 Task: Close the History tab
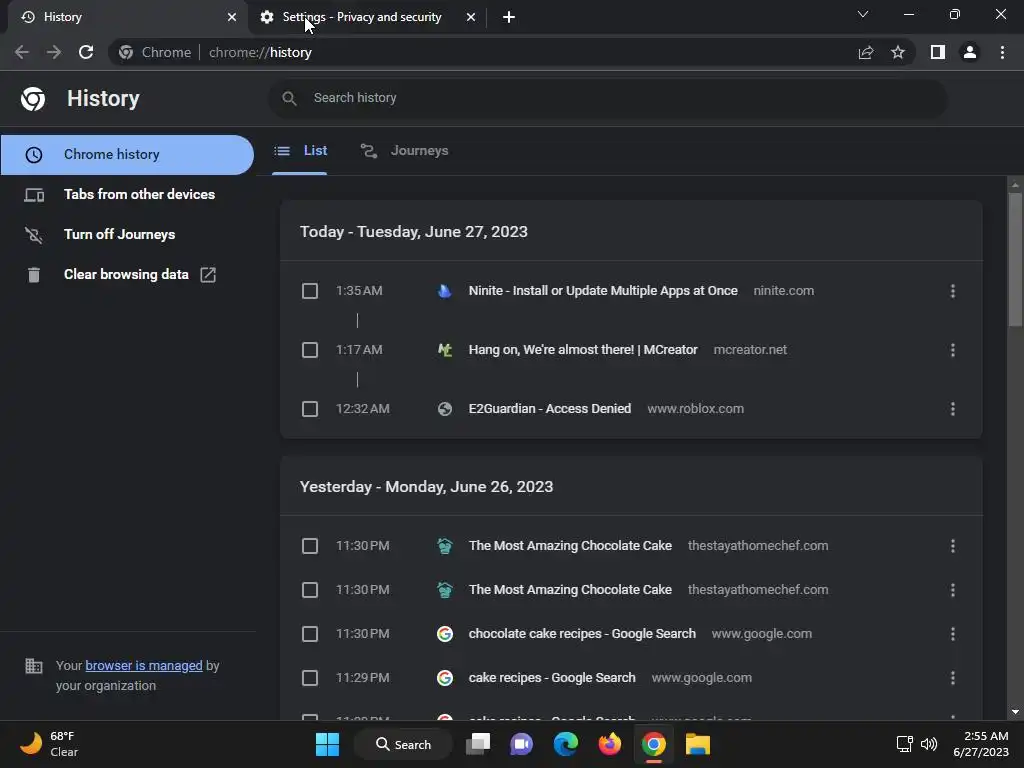[x=232, y=17]
